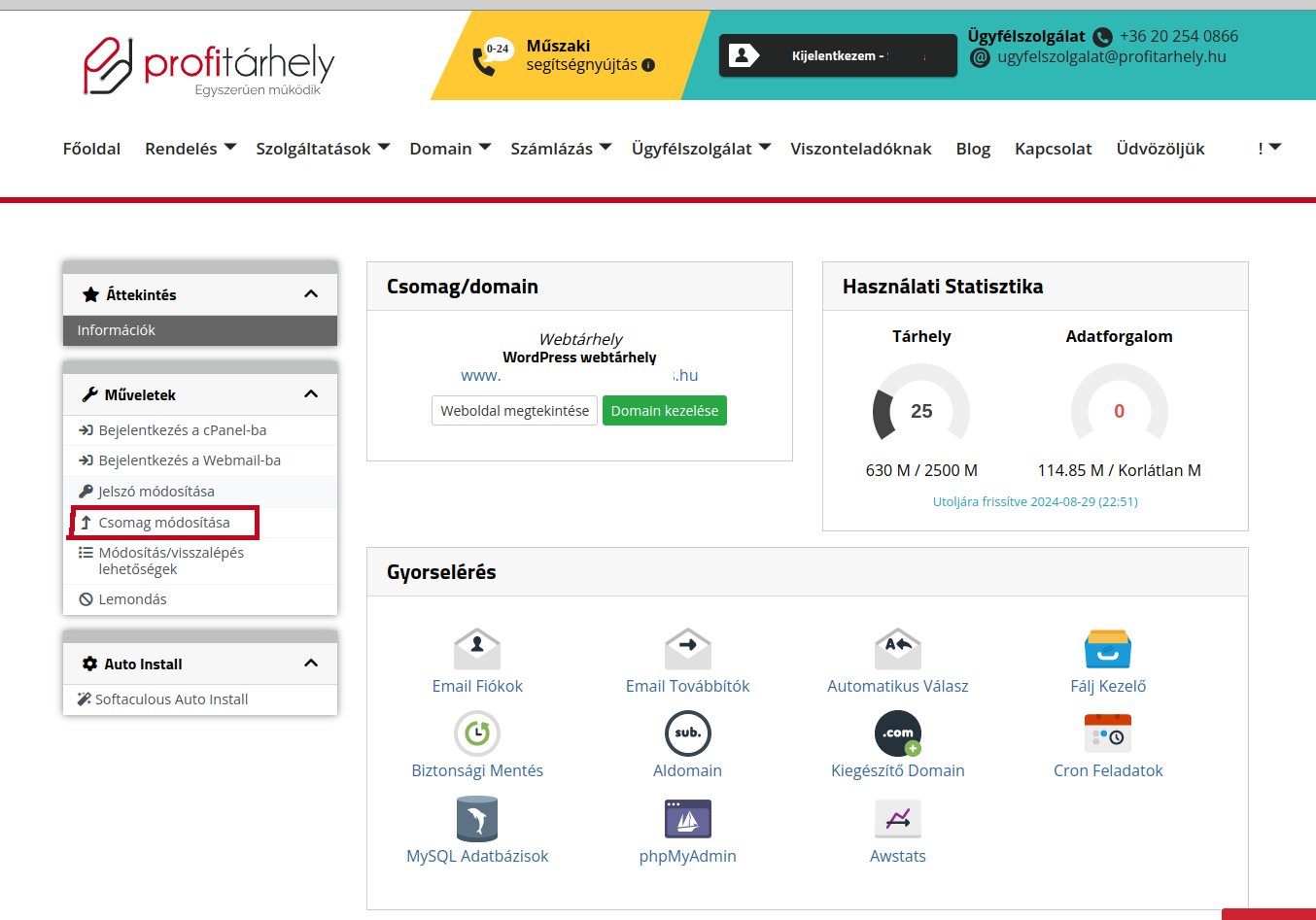
Task: Open the Aldomain sub. icon
Action: (x=688, y=733)
